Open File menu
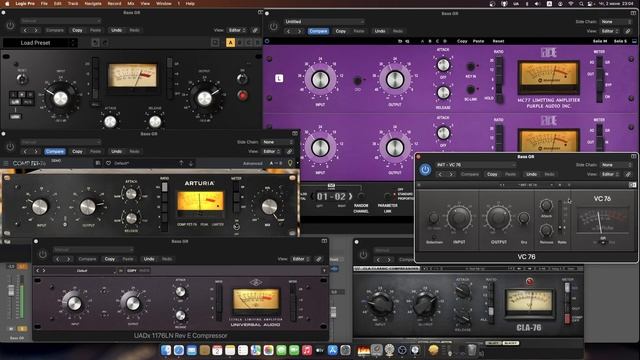Screen dimensions: 640x360 click(44, 4)
